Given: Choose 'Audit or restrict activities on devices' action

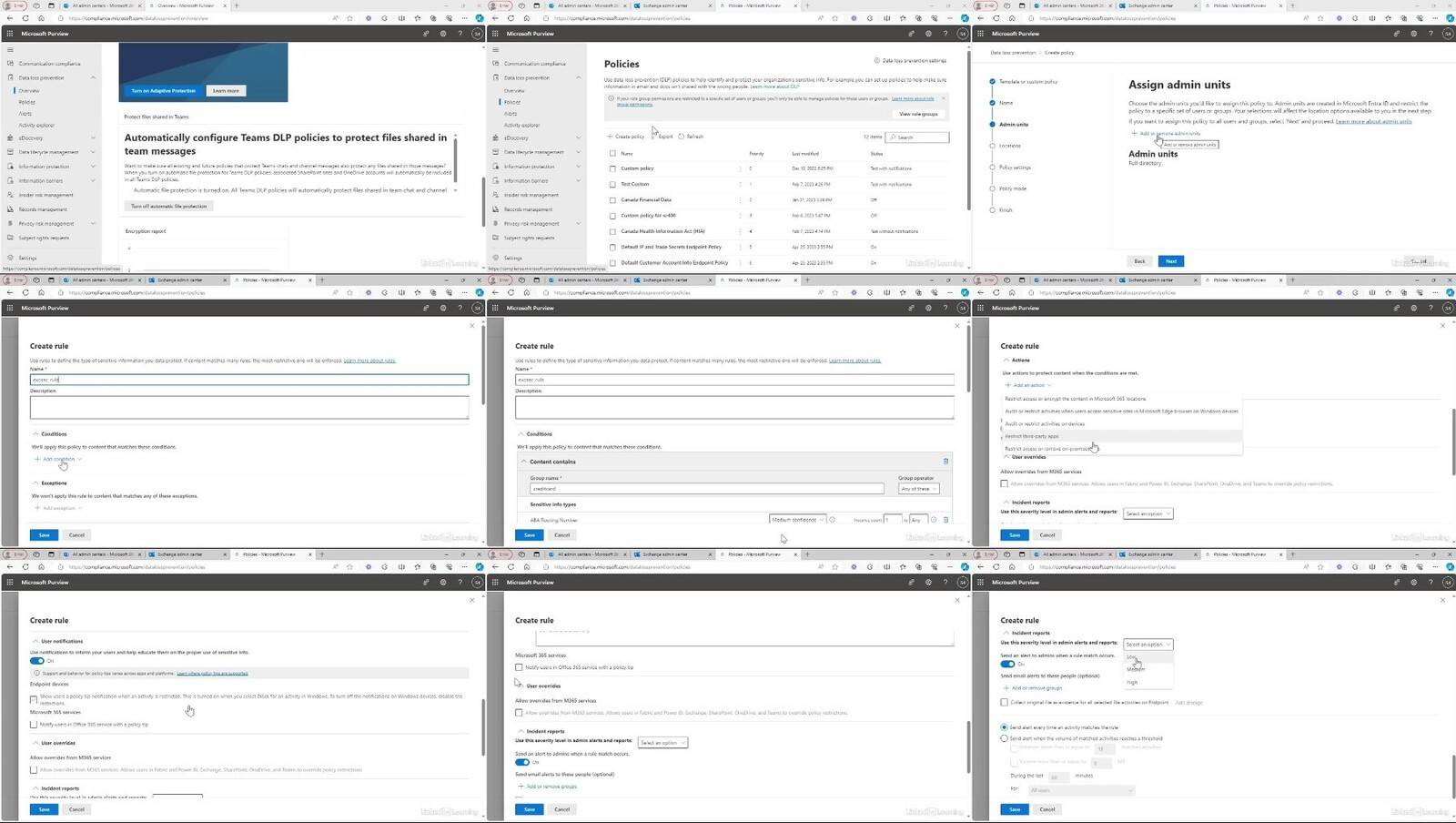Looking at the screenshot, I should coord(1121,423).
